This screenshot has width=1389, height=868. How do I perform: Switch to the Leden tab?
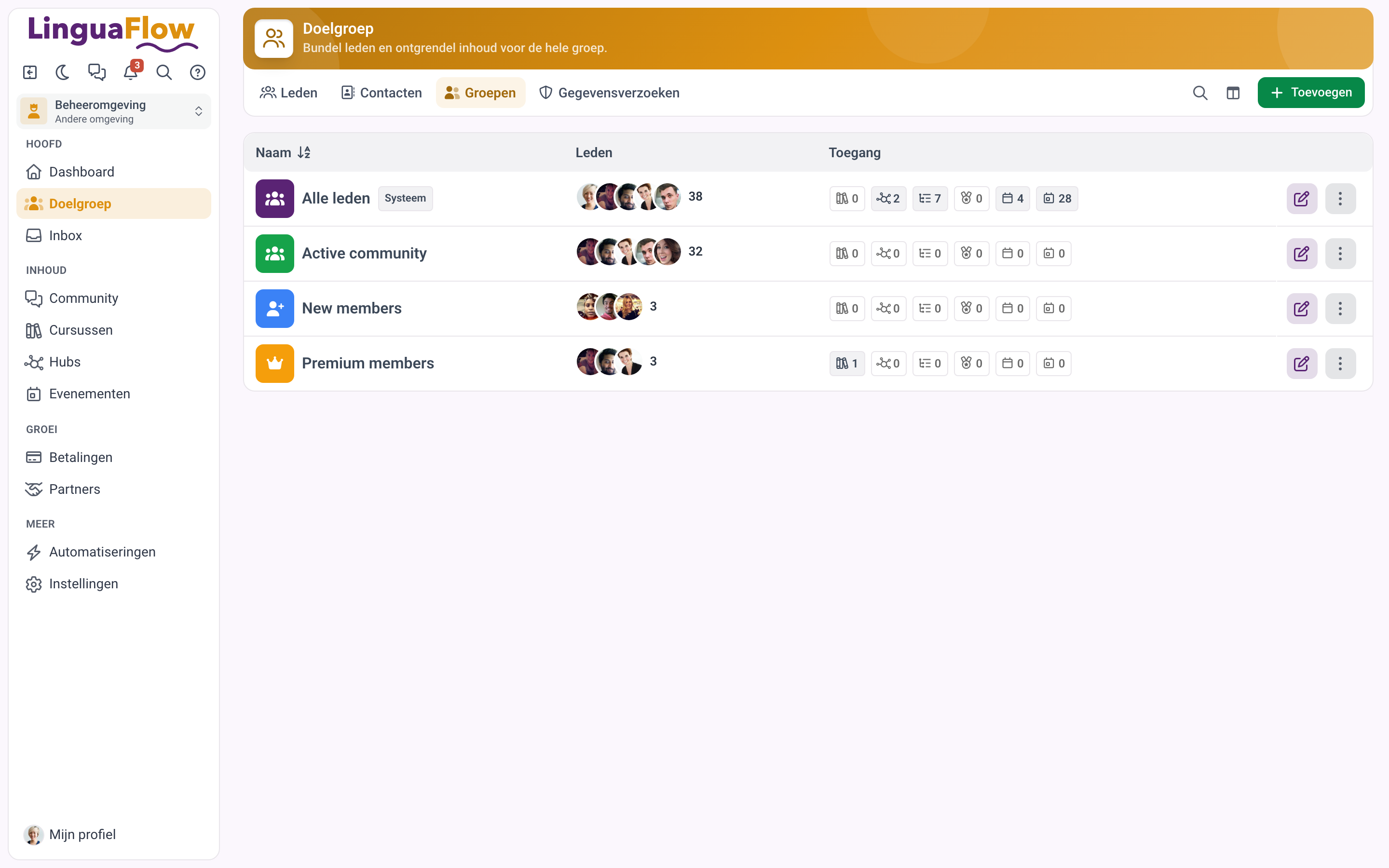(288, 93)
